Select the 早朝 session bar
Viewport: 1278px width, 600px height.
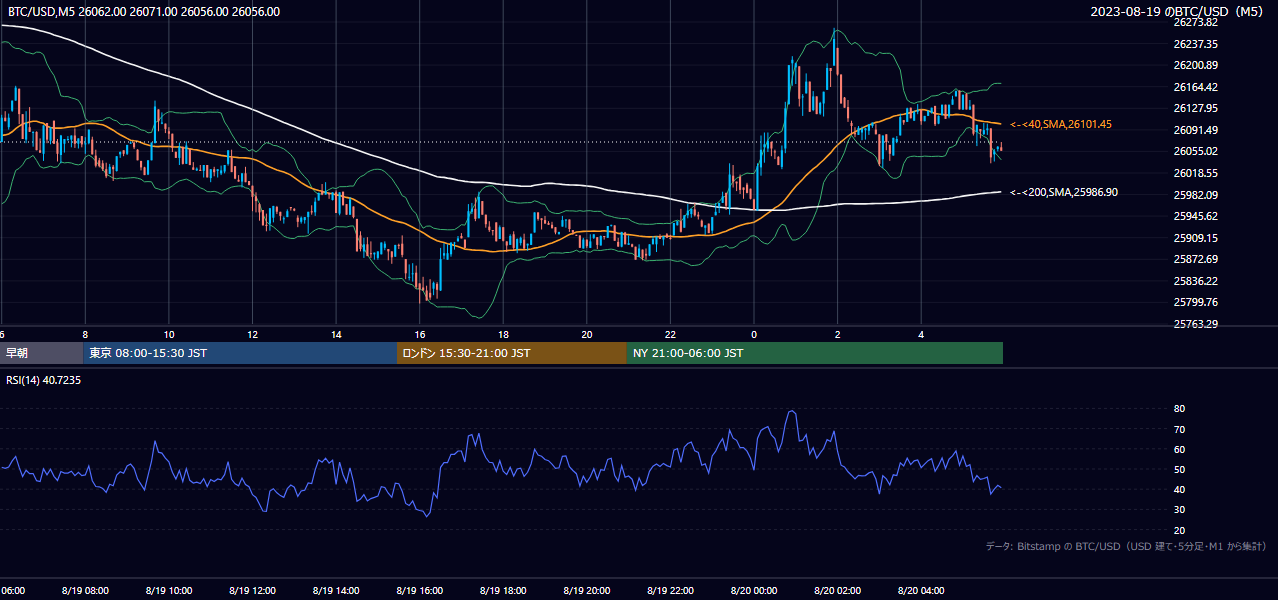point(41,353)
